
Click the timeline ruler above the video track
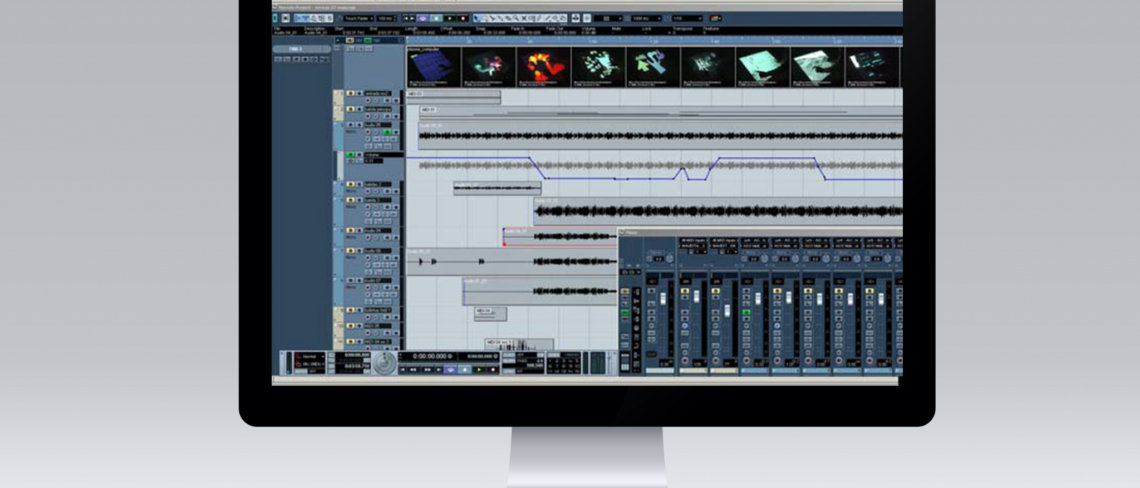click(x=654, y=41)
